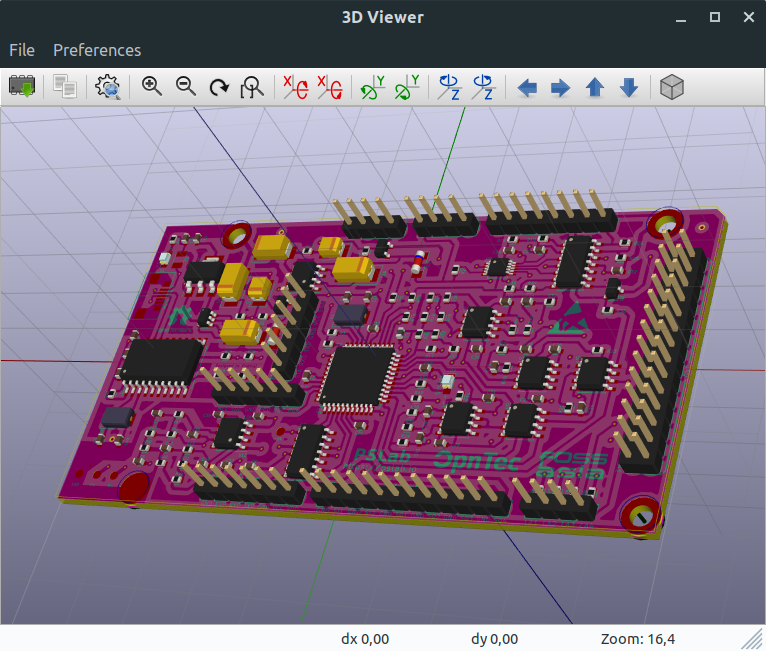
Task: Rotate Z clockwise
Action: click(449, 88)
